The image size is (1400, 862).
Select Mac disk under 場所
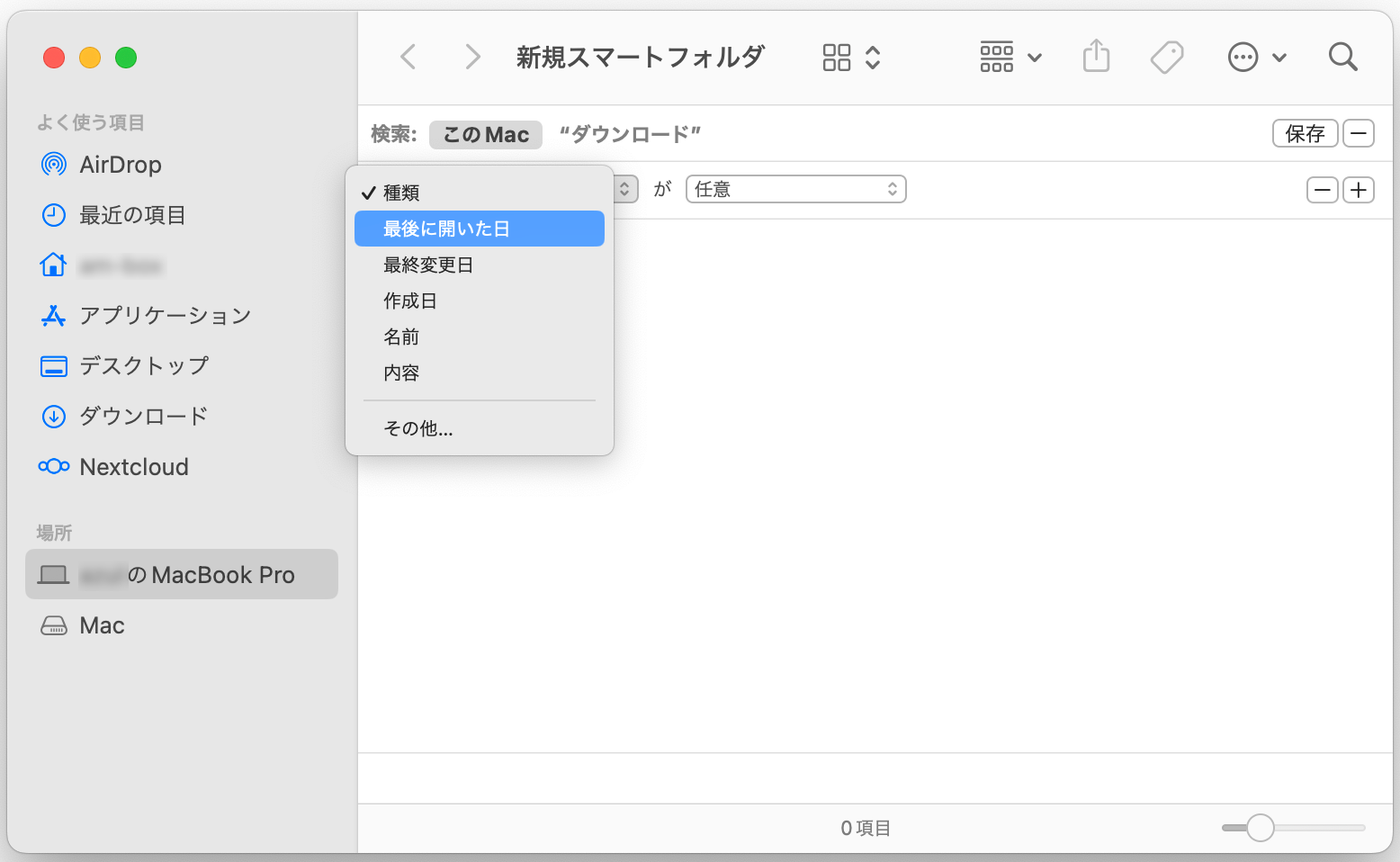pyautogui.click(x=102, y=625)
